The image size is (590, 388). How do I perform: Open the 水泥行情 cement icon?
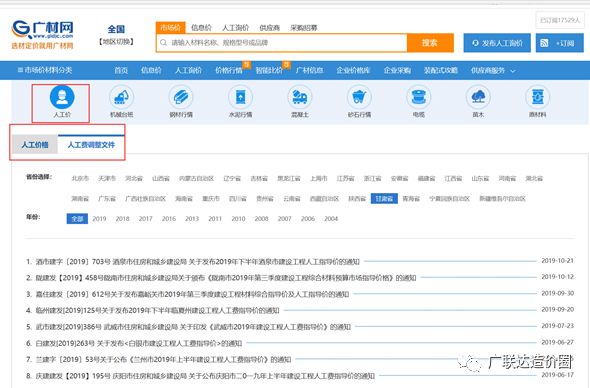coord(240,97)
